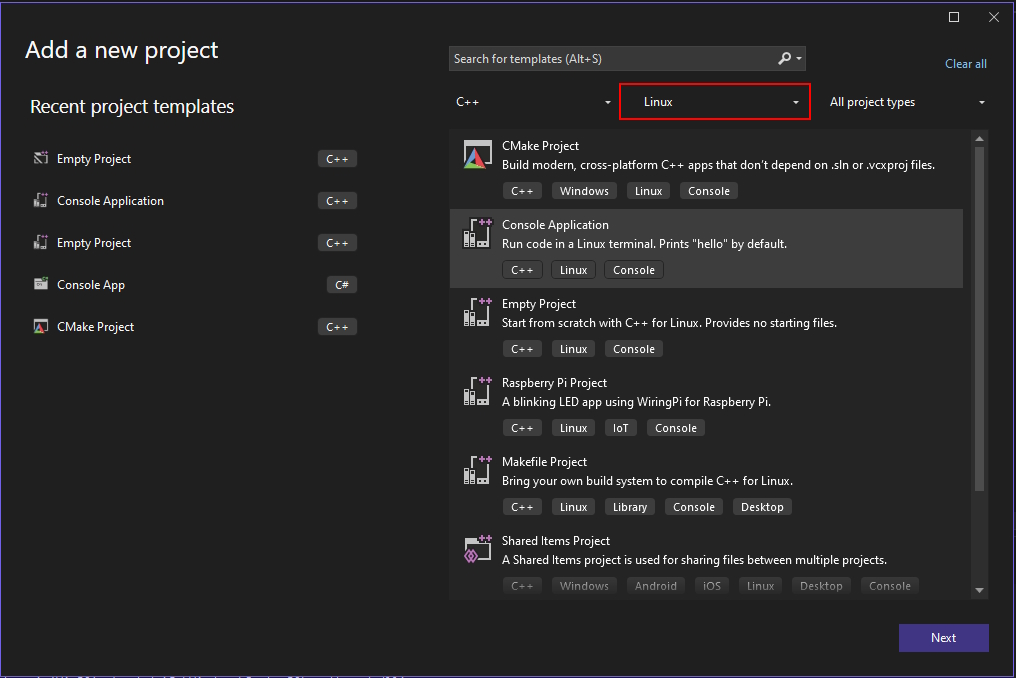Click the search magnifier icon

coord(785,59)
